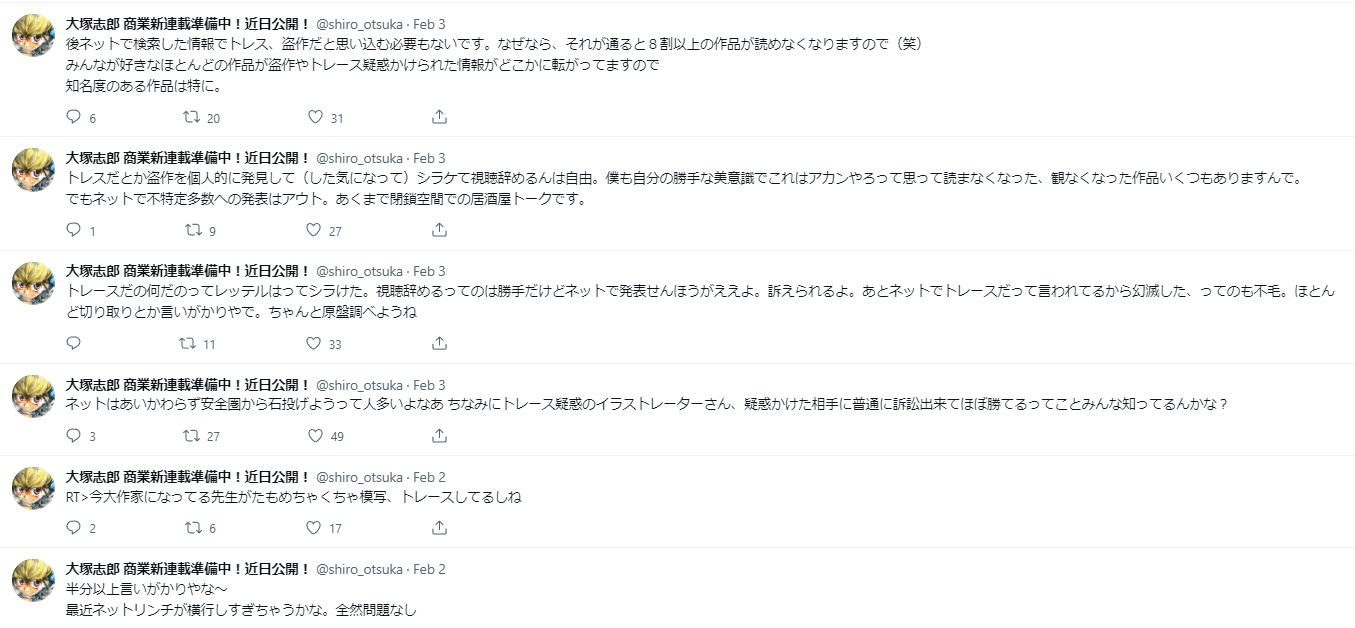The width and height of the screenshot is (1355, 628).
Task: Reply to the tweet with 11 retweets
Action: [x=73, y=343]
